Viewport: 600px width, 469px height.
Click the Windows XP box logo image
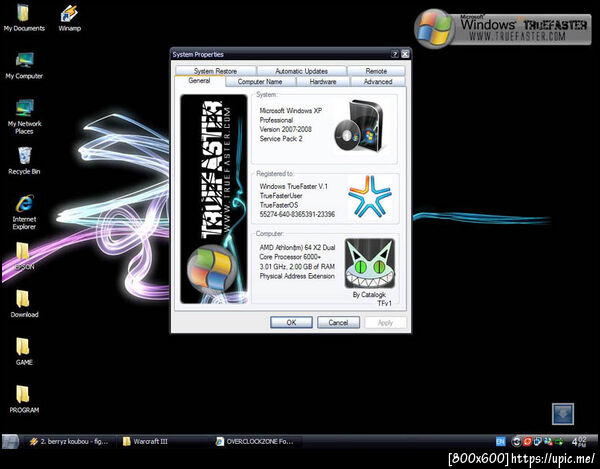point(362,126)
